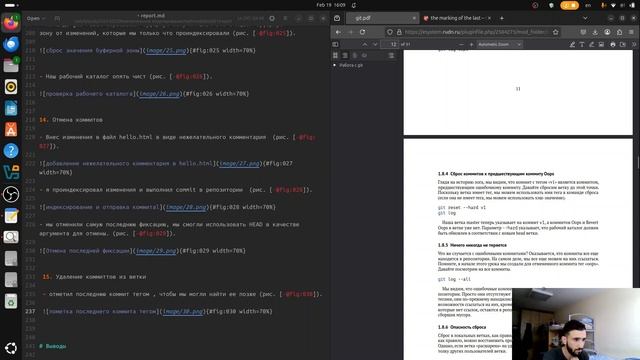Open Rhythmbox music player from dock
Viewport: 640px width, 360px height.
[x=11, y=87]
